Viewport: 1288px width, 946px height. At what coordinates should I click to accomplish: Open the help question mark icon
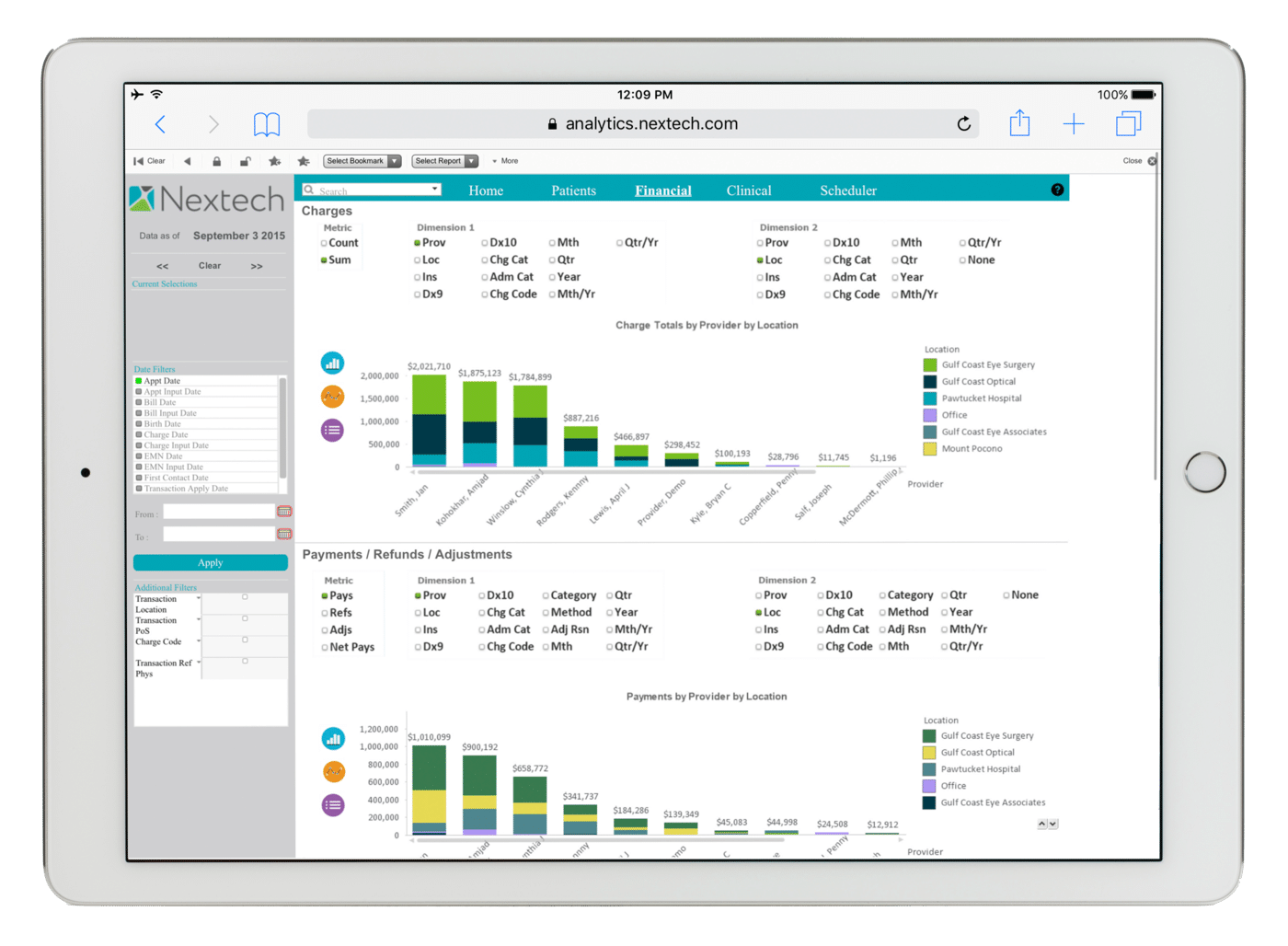click(x=1057, y=190)
